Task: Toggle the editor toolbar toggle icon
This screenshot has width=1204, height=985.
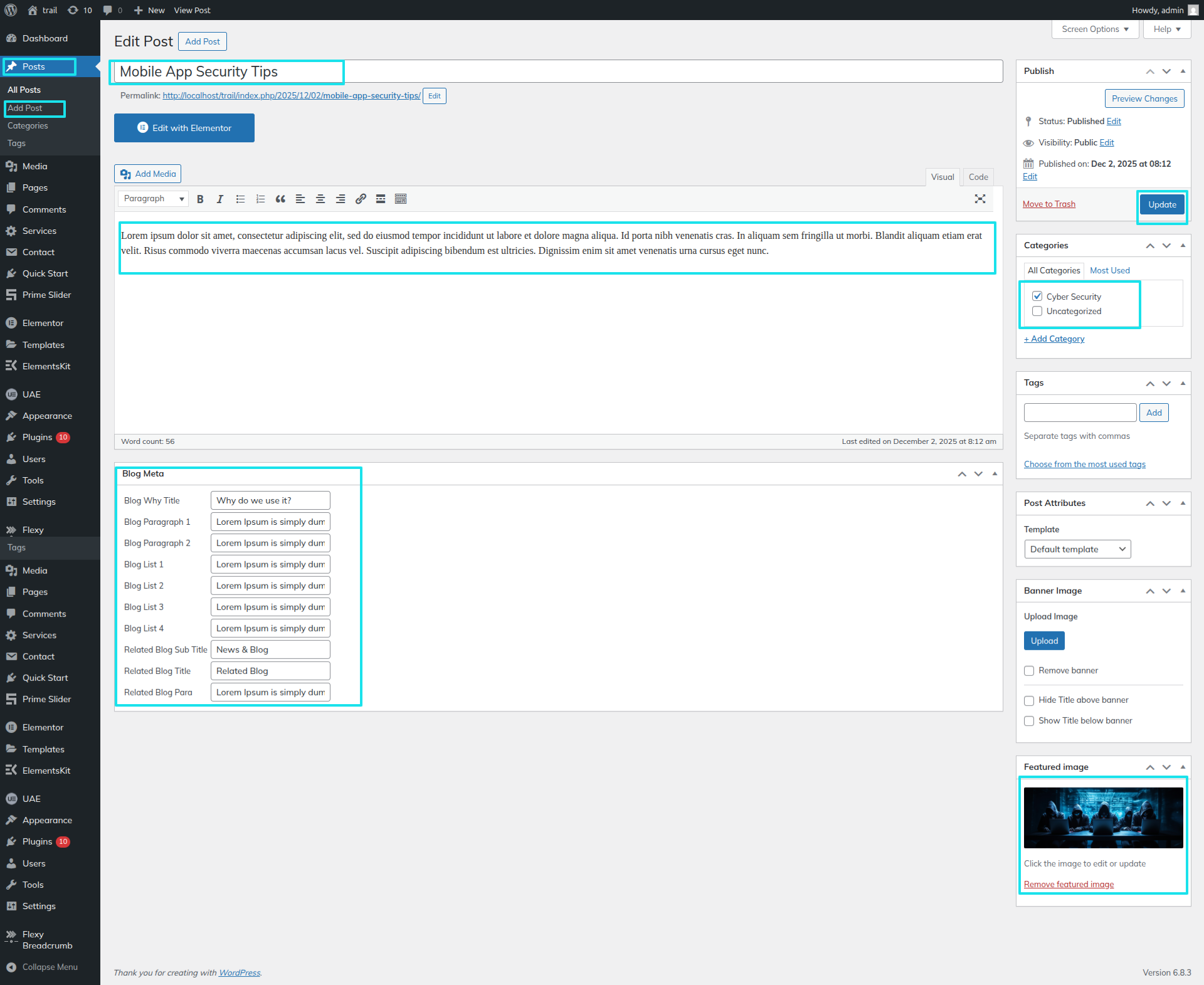Action: tap(401, 199)
